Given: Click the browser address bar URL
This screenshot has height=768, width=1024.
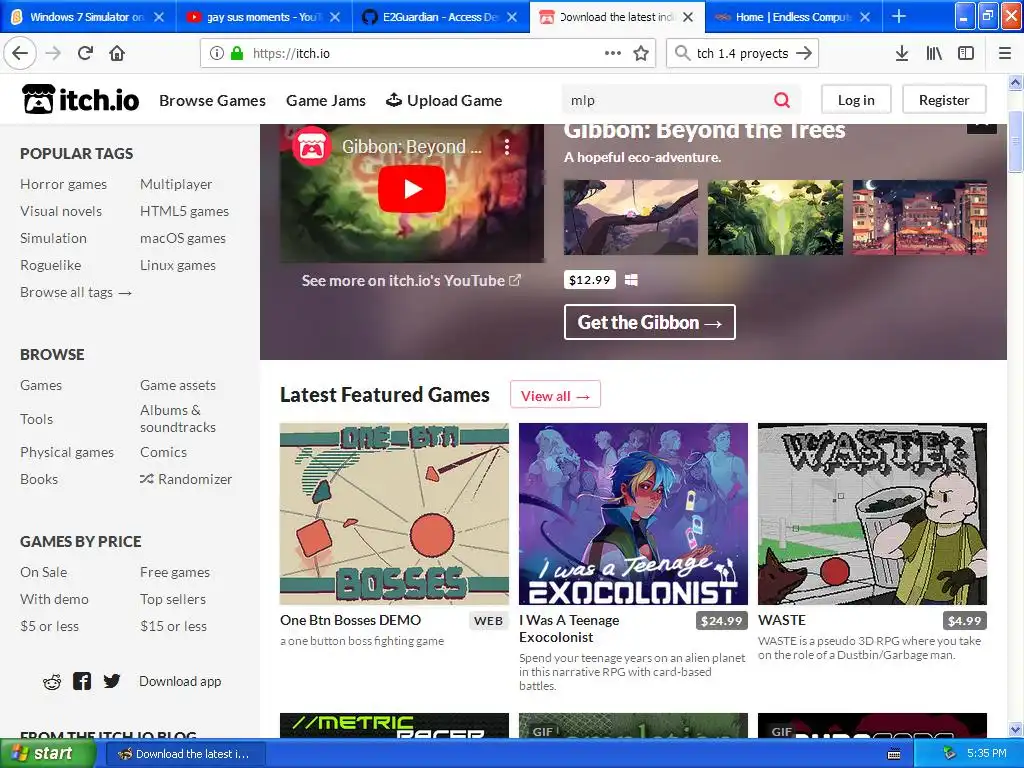Looking at the screenshot, I should click(x=291, y=54).
